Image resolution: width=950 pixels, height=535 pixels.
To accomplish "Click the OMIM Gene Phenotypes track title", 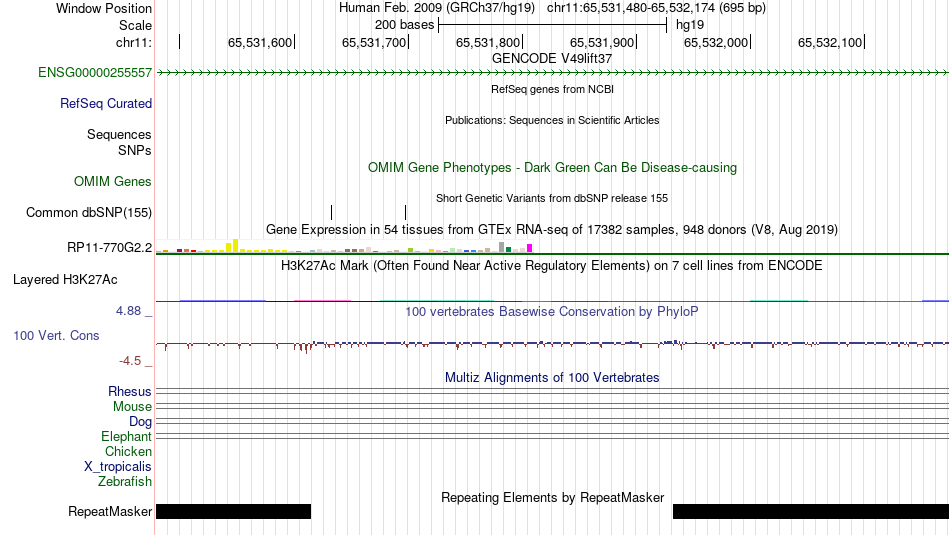I will [x=552, y=168].
